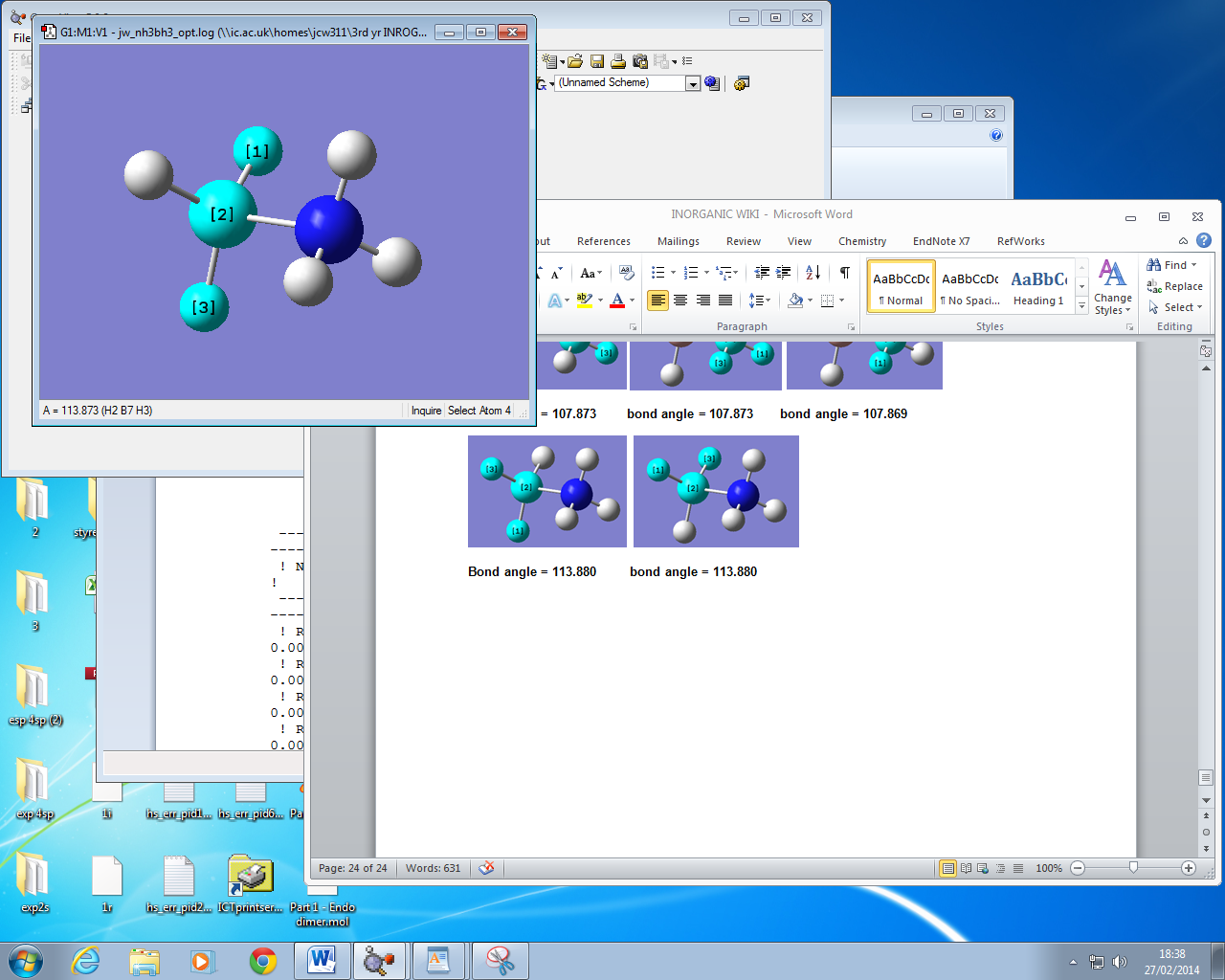Toggle align text right
The width and height of the screenshot is (1225, 980).
point(702,301)
